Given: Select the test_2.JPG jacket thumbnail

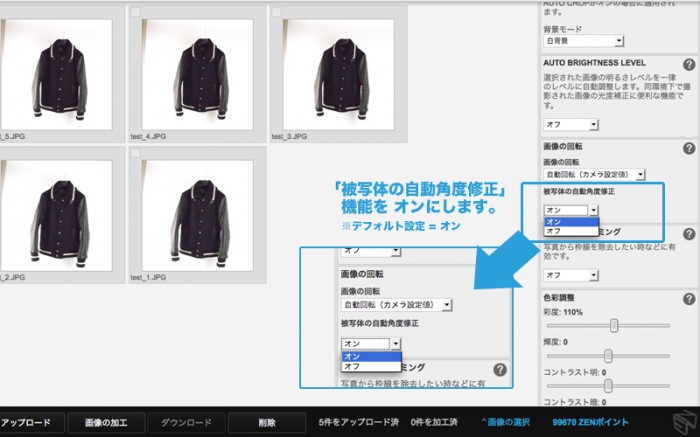Looking at the screenshot, I should (x=60, y=211).
